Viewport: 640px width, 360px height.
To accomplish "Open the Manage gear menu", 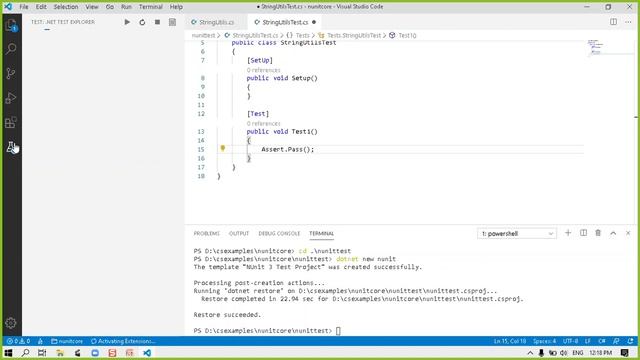I will pyautogui.click(x=11, y=323).
